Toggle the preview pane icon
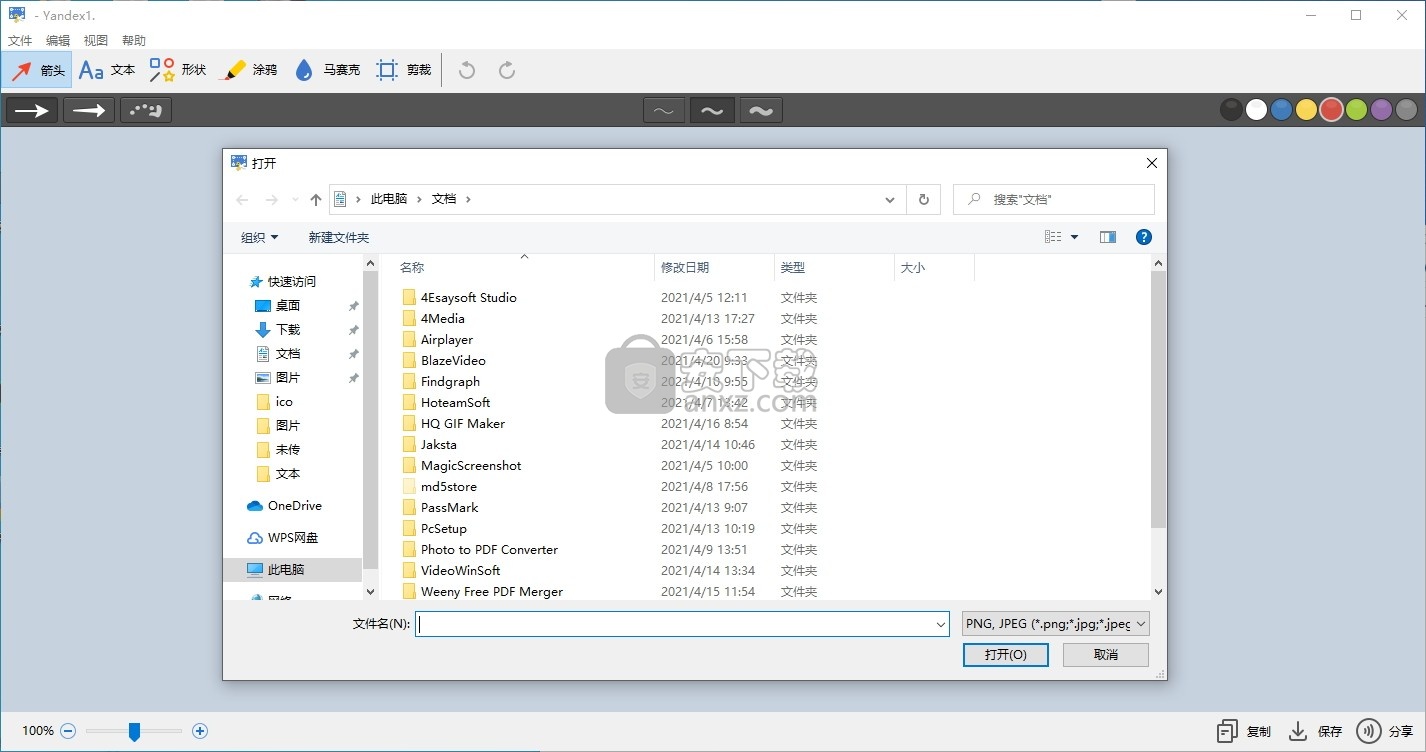This screenshot has height=752, width=1426. click(x=1108, y=237)
